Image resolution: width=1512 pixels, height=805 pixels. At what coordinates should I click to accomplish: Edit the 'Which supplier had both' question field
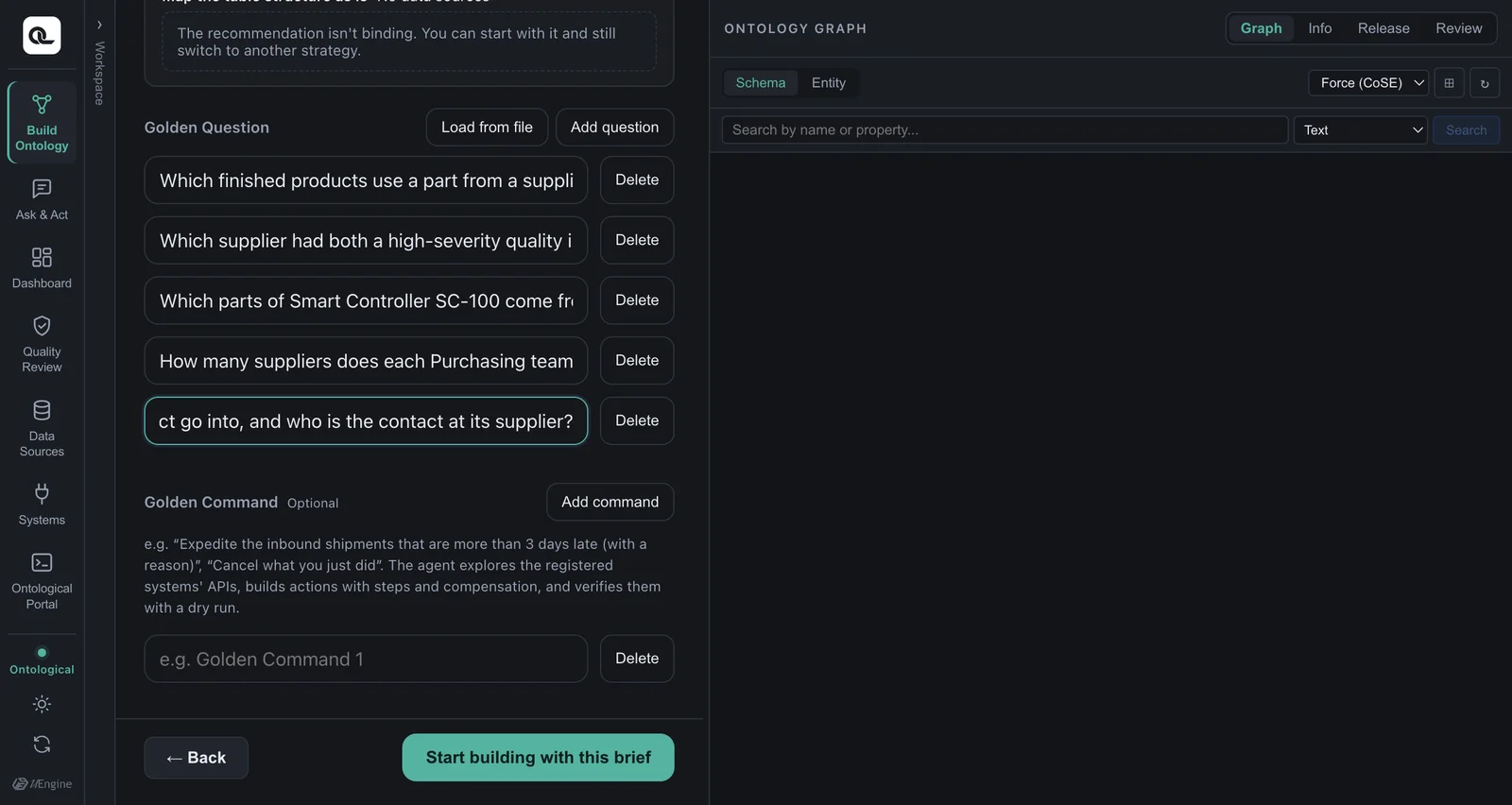(x=366, y=240)
